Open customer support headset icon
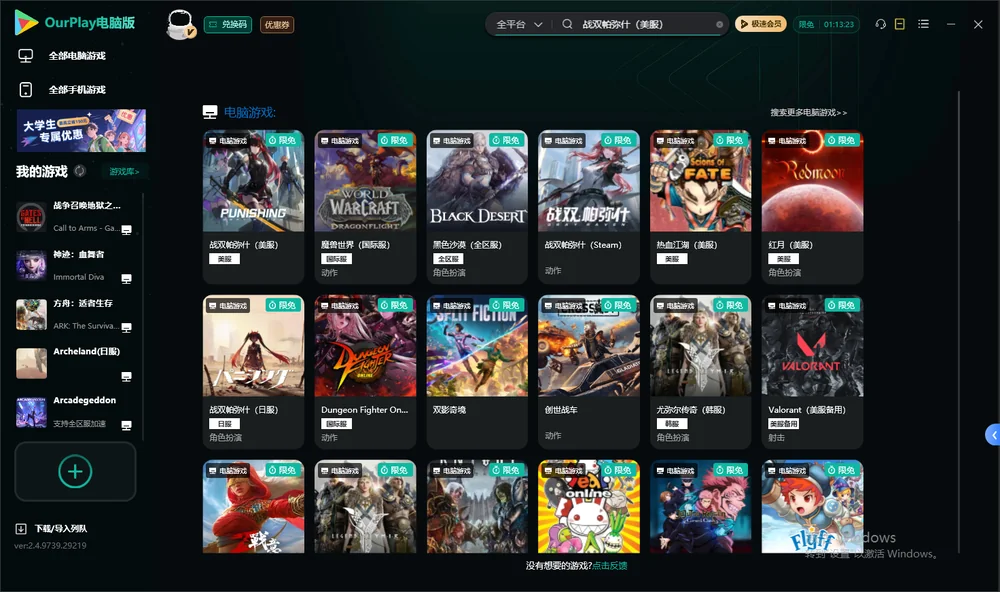 tap(881, 24)
